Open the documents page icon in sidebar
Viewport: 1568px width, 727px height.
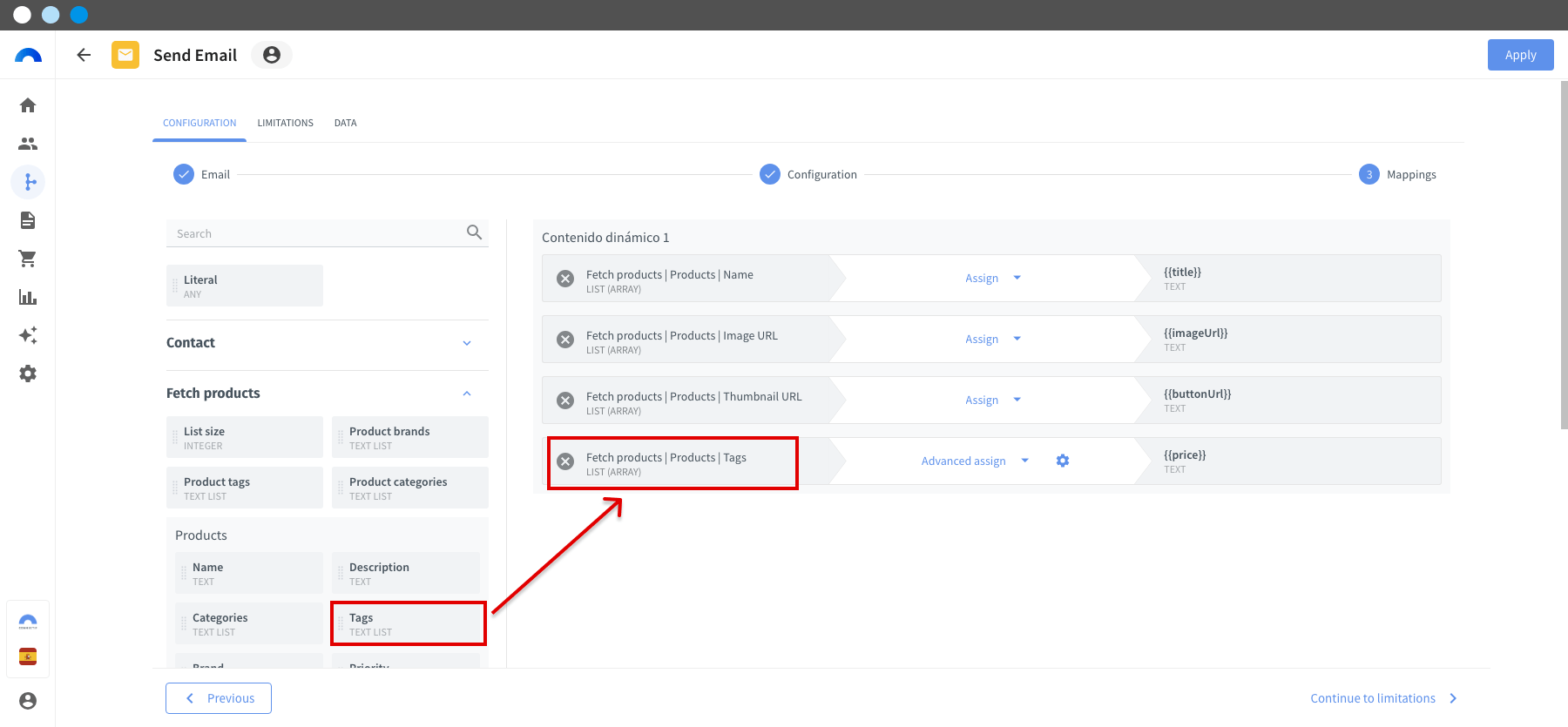(x=28, y=220)
